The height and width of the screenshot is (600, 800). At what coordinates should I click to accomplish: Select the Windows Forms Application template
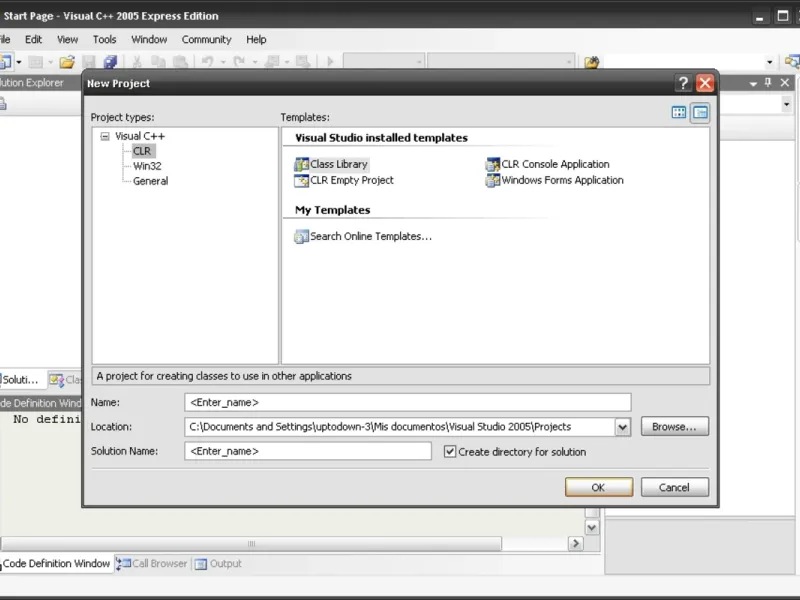[x=555, y=180]
